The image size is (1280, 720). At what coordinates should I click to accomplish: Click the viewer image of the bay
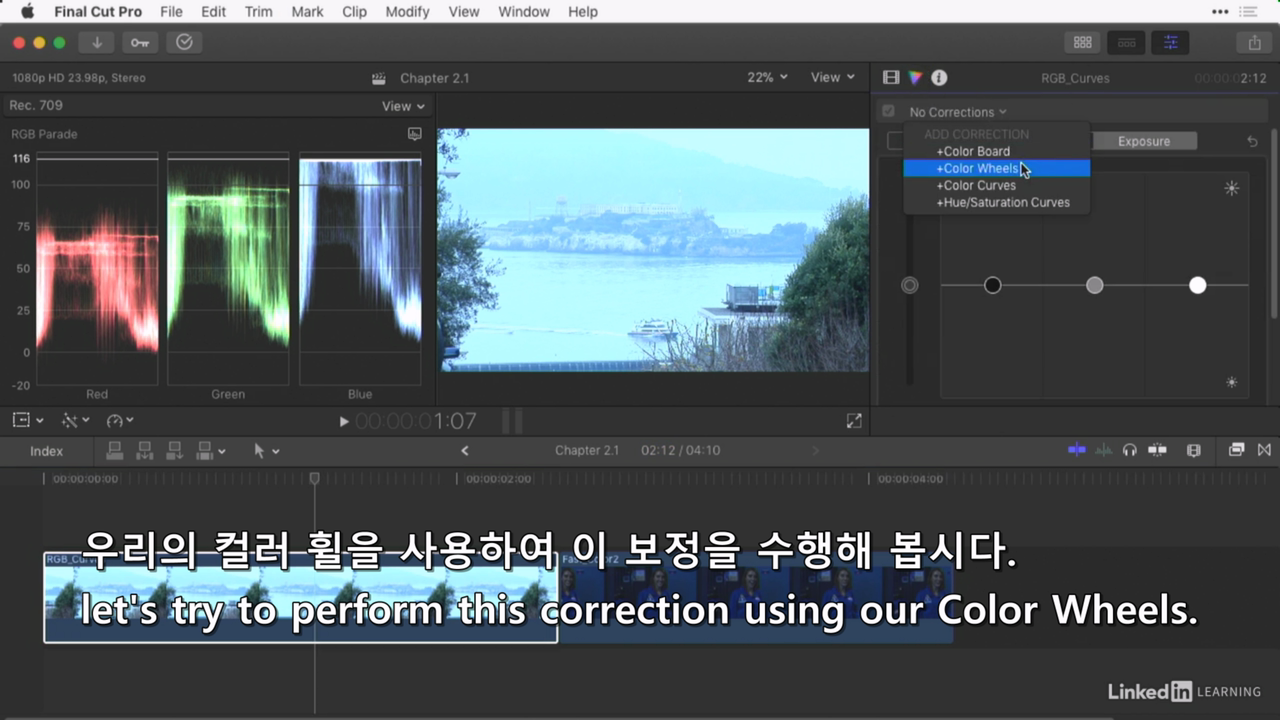point(655,250)
